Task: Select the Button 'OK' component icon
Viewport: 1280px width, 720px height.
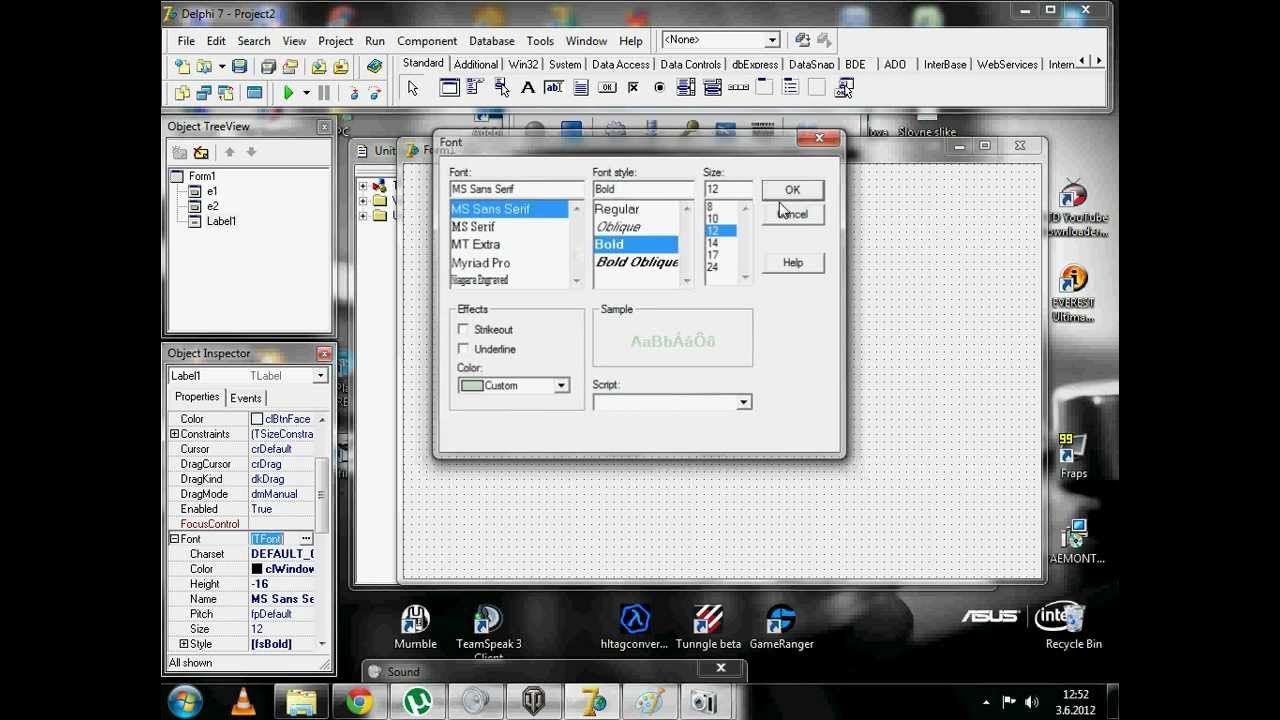Action: tap(607, 88)
